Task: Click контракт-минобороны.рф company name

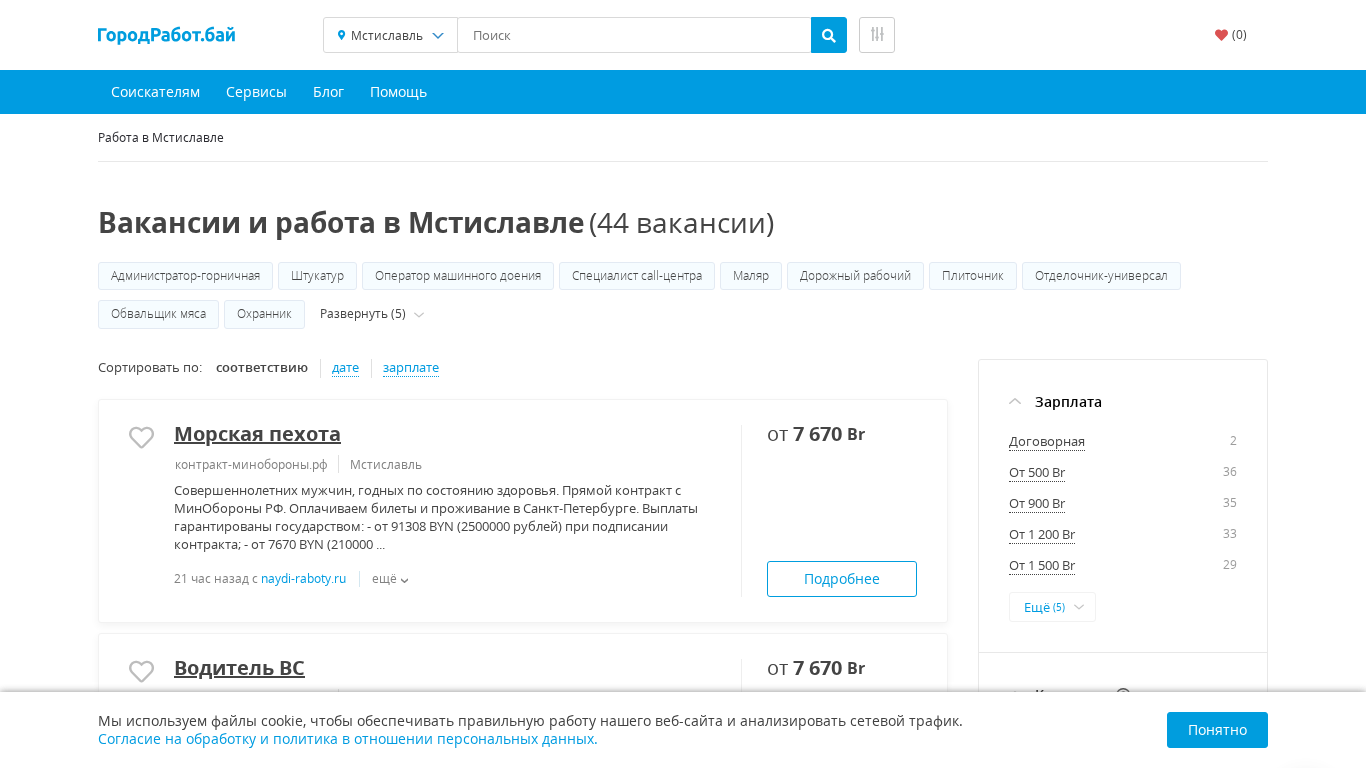Action: [x=251, y=465]
